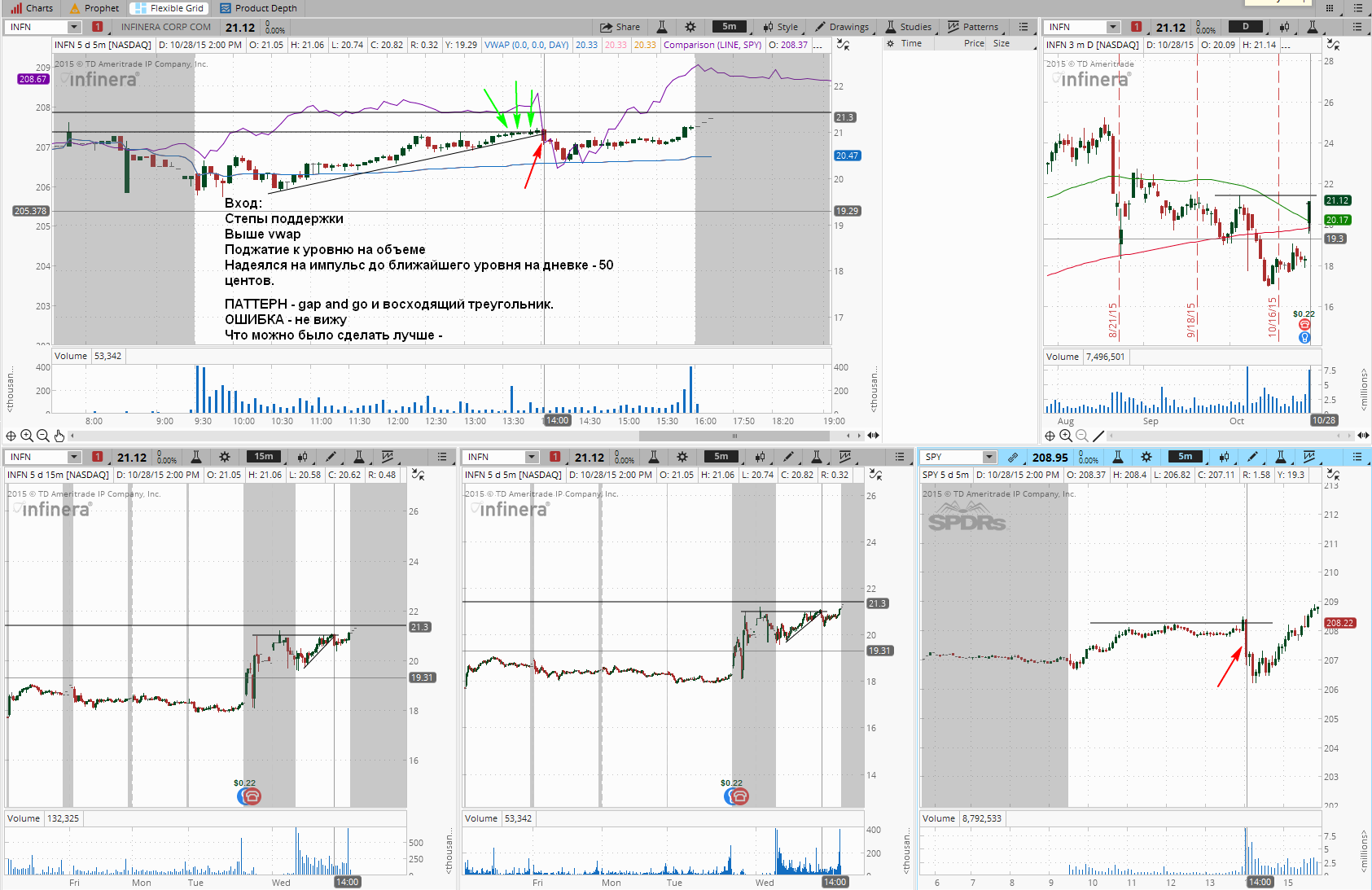Open red link selector 1 in top-left chart
Viewport: 1372px width, 890px height.
(x=98, y=27)
